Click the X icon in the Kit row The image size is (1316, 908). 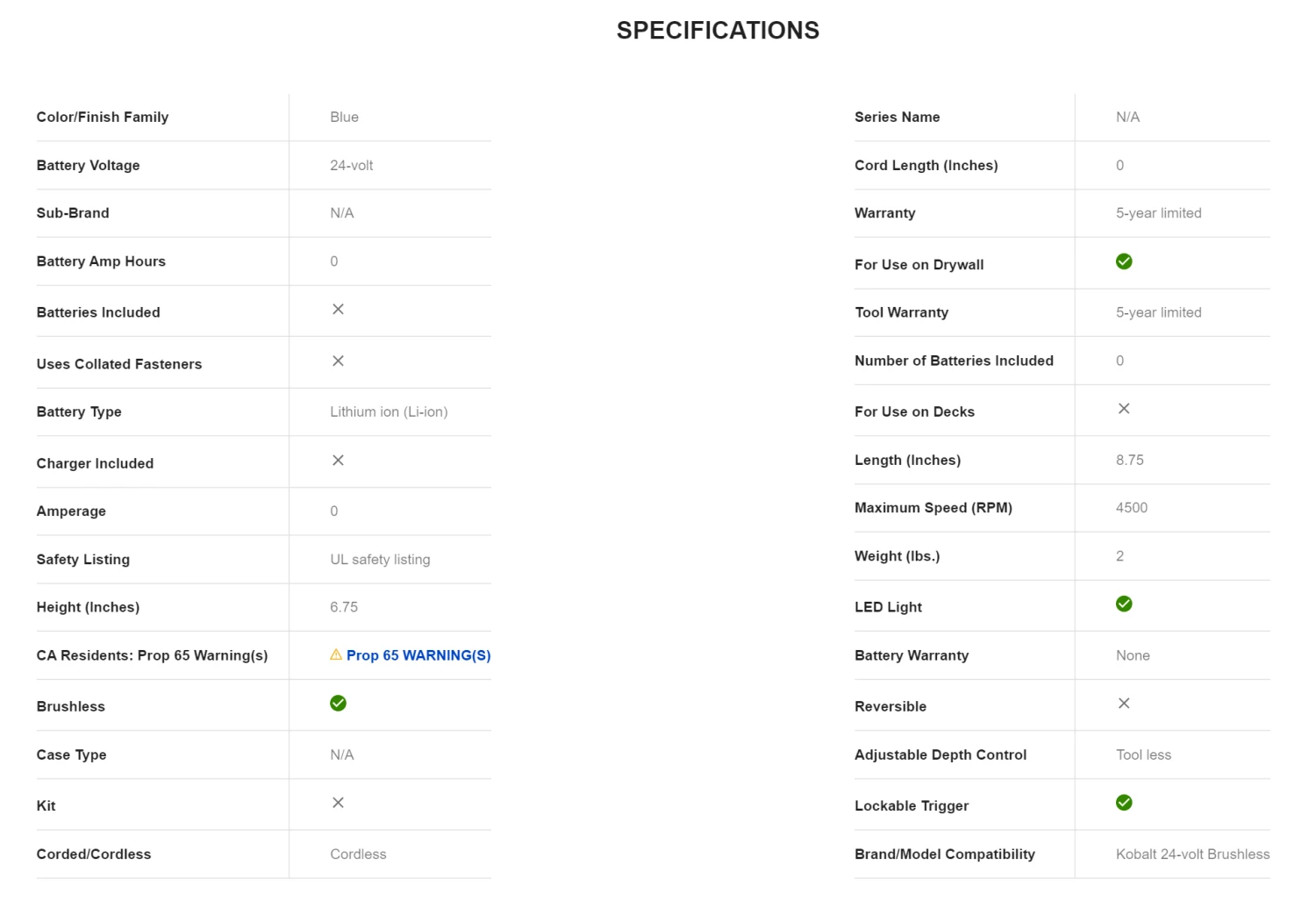(x=338, y=803)
